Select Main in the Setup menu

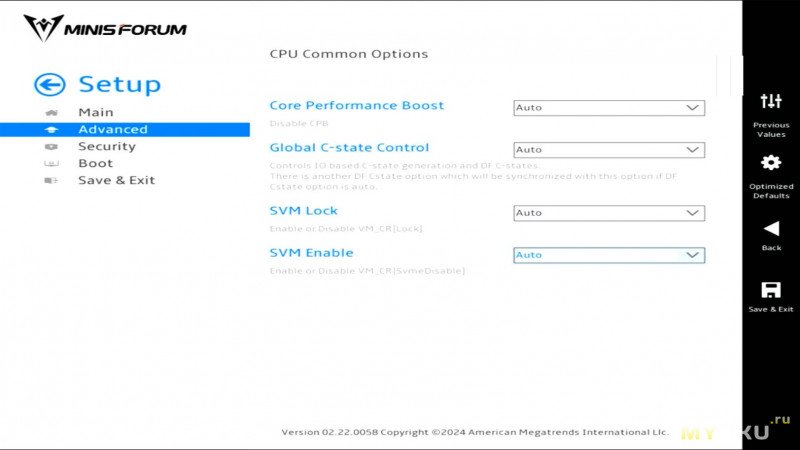point(95,112)
